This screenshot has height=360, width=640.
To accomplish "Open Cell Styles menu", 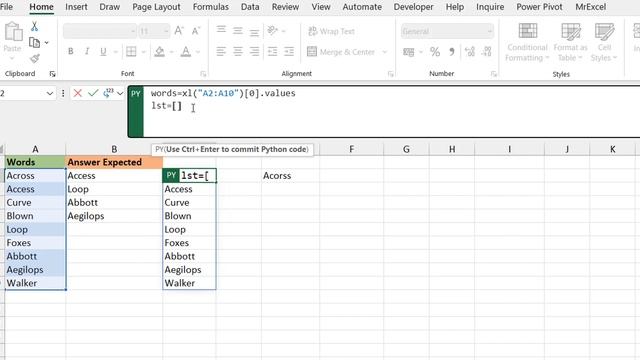I will pyautogui.click(x=604, y=42).
